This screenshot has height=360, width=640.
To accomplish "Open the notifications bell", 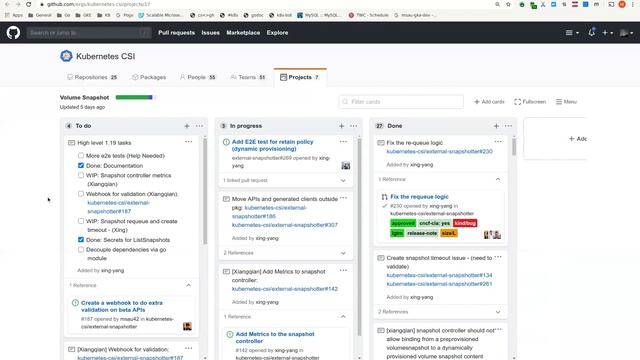I will (591, 32).
